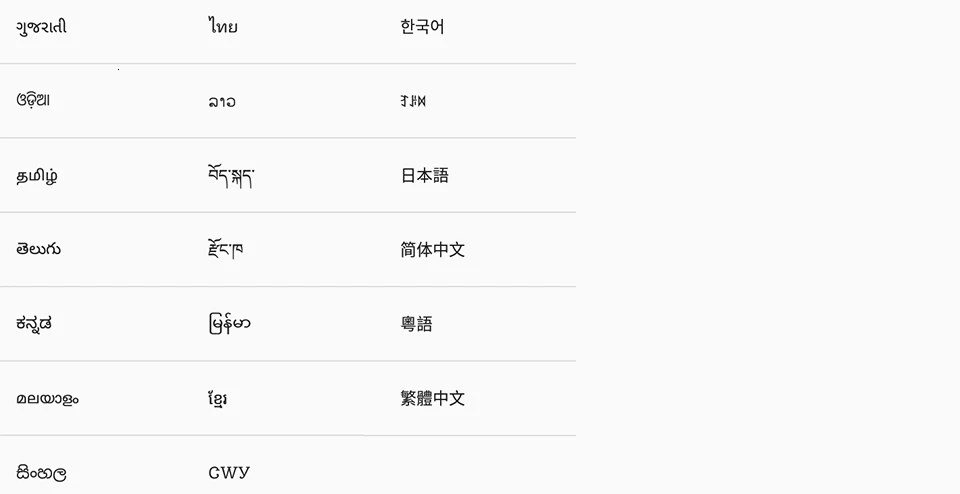Screen dimensions: 960x494
Task: Select the Yi script language entry
Action: 413,101
